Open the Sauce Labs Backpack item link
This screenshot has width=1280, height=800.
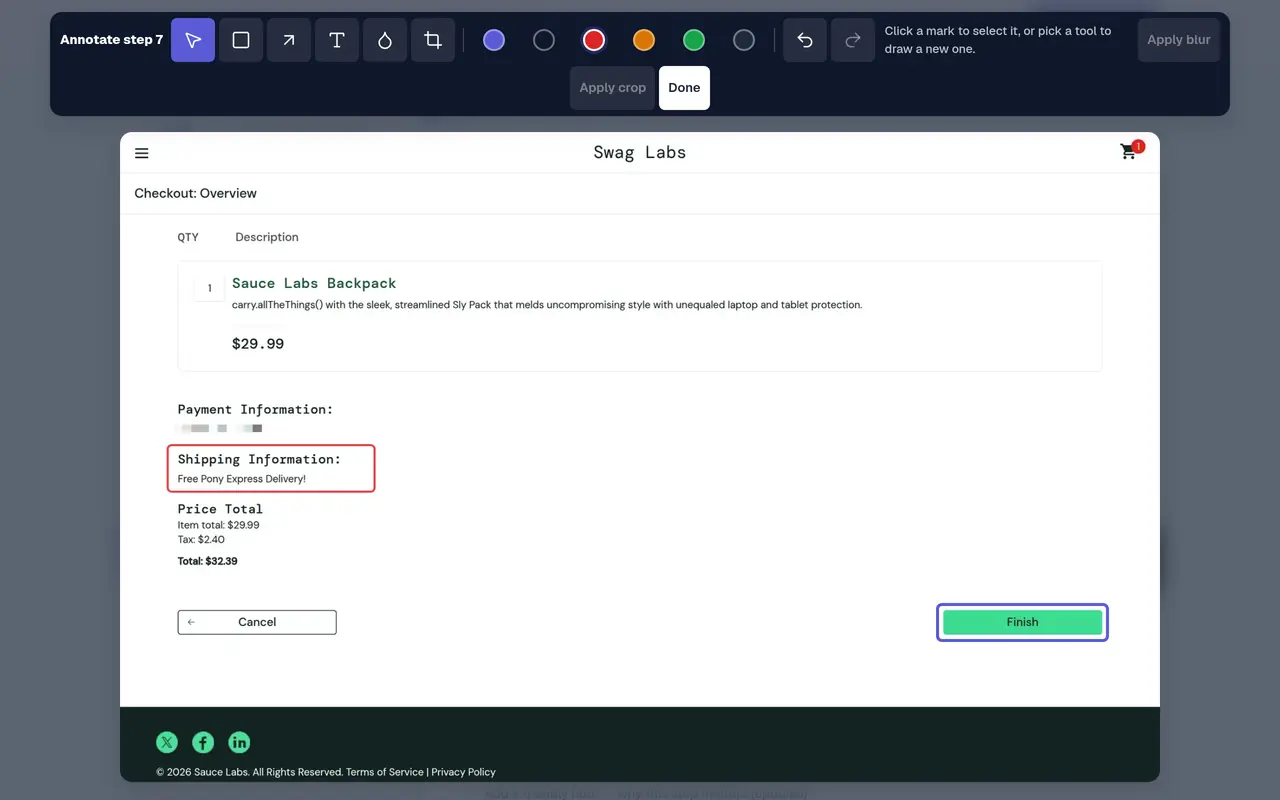pos(314,283)
